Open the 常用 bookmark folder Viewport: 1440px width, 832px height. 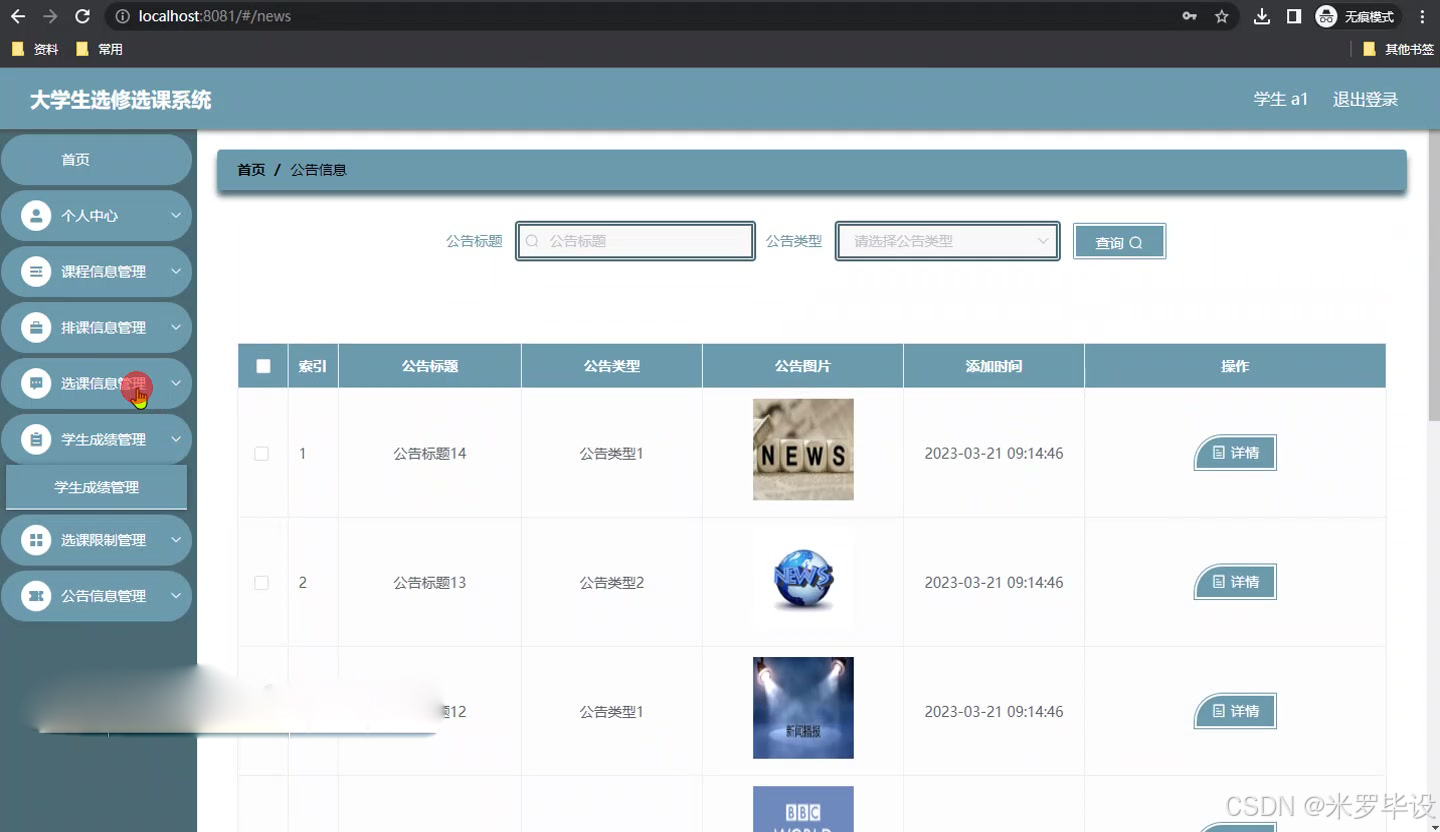[99, 49]
